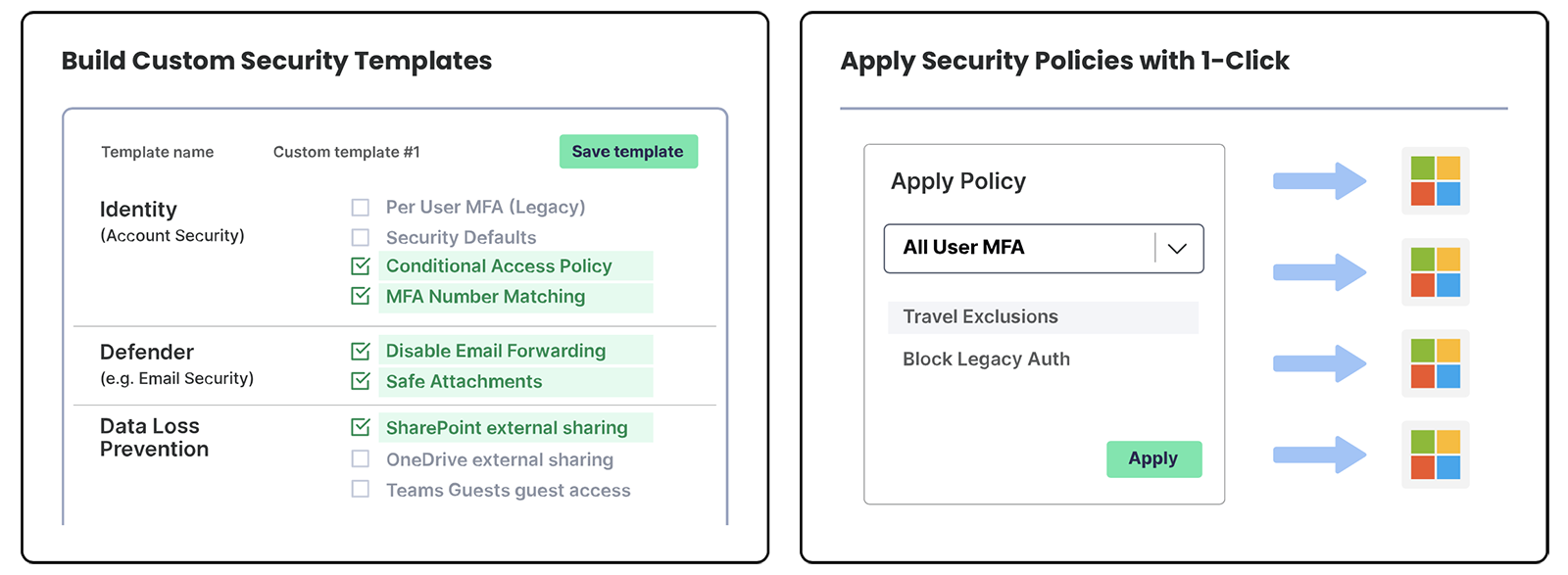Choose Block Legacy Auth from list
Viewport: 1568px width, 575px height.
986,359
